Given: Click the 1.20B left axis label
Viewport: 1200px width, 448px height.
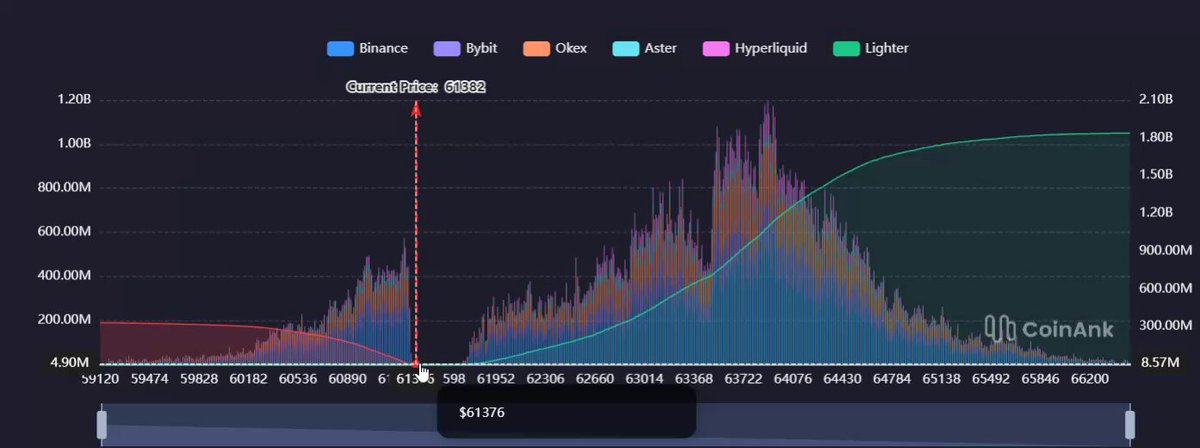Looking at the screenshot, I should click(73, 99).
